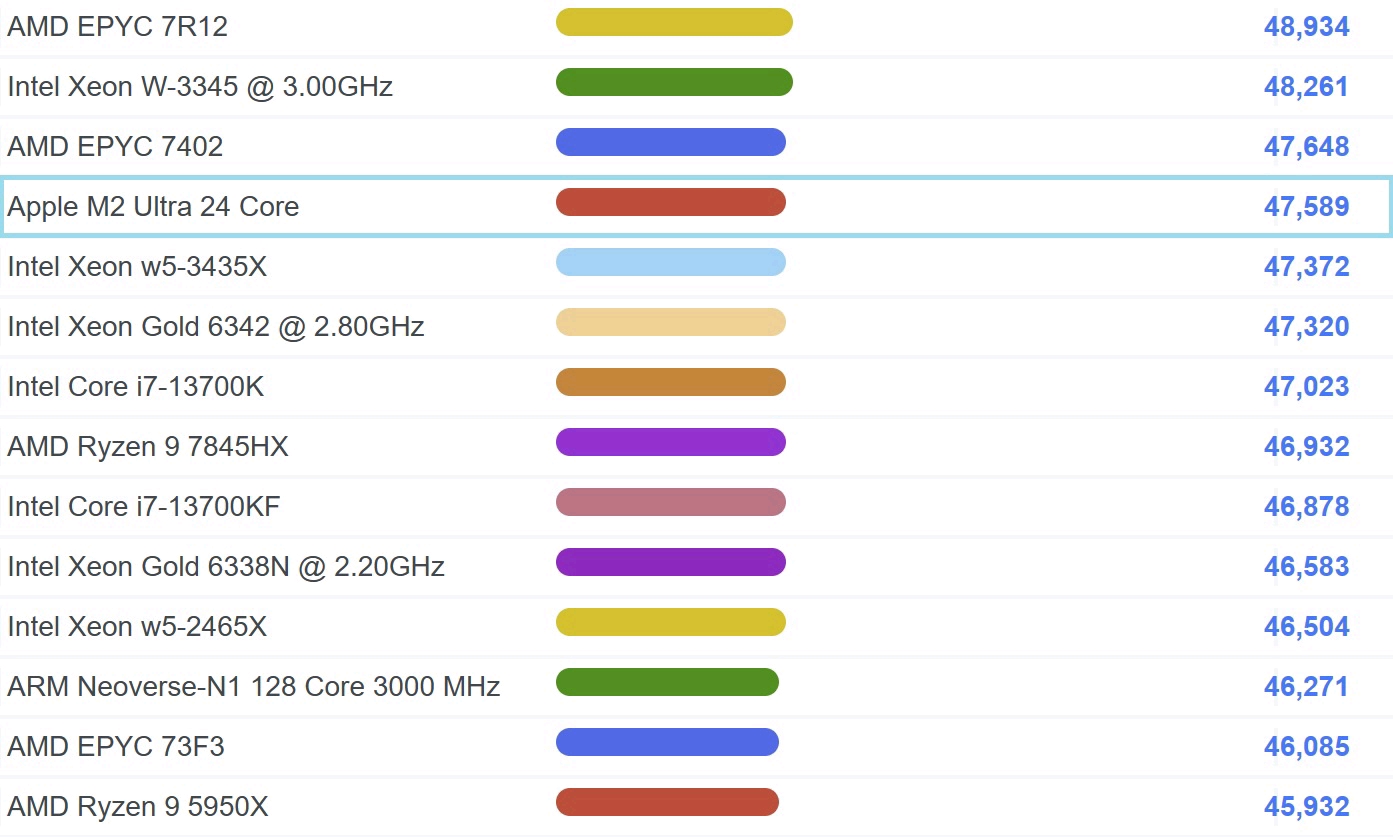Select the Apple M2 Ultra 24 Core row
The image size is (1393, 837).
696,206
